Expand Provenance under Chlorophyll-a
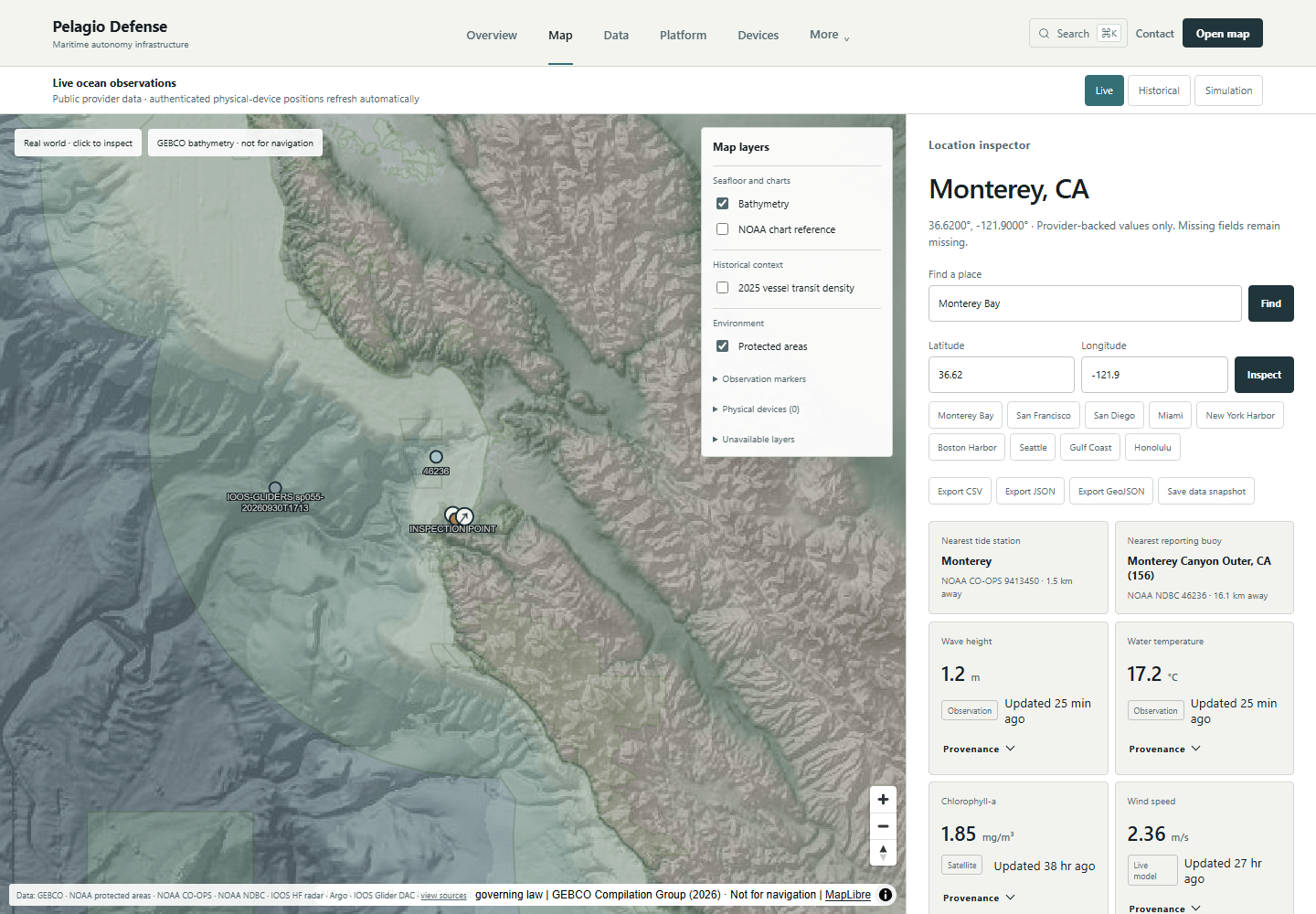This screenshot has height=914, width=1316. pyautogui.click(x=979, y=898)
